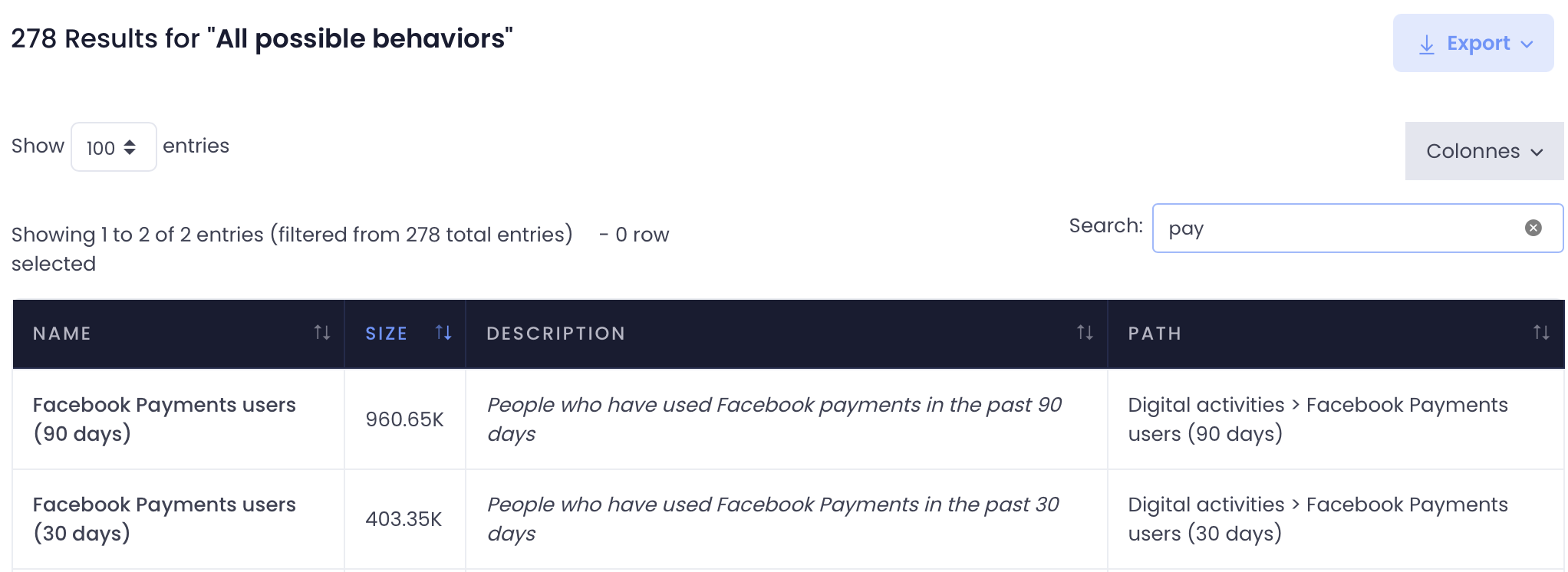The image size is (1568, 572).
Task: Sort the table by the SIZE header
Action: [386, 334]
